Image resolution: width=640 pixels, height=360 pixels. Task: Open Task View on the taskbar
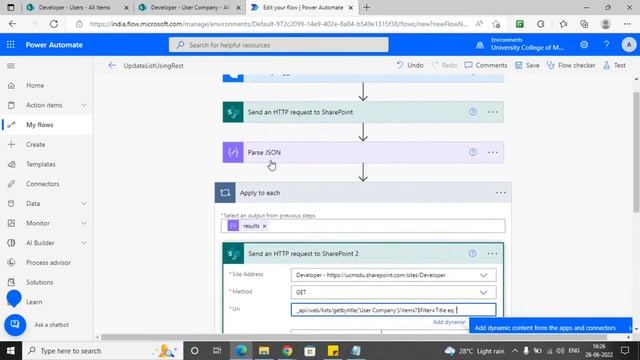pyautogui.click(x=217, y=351)
